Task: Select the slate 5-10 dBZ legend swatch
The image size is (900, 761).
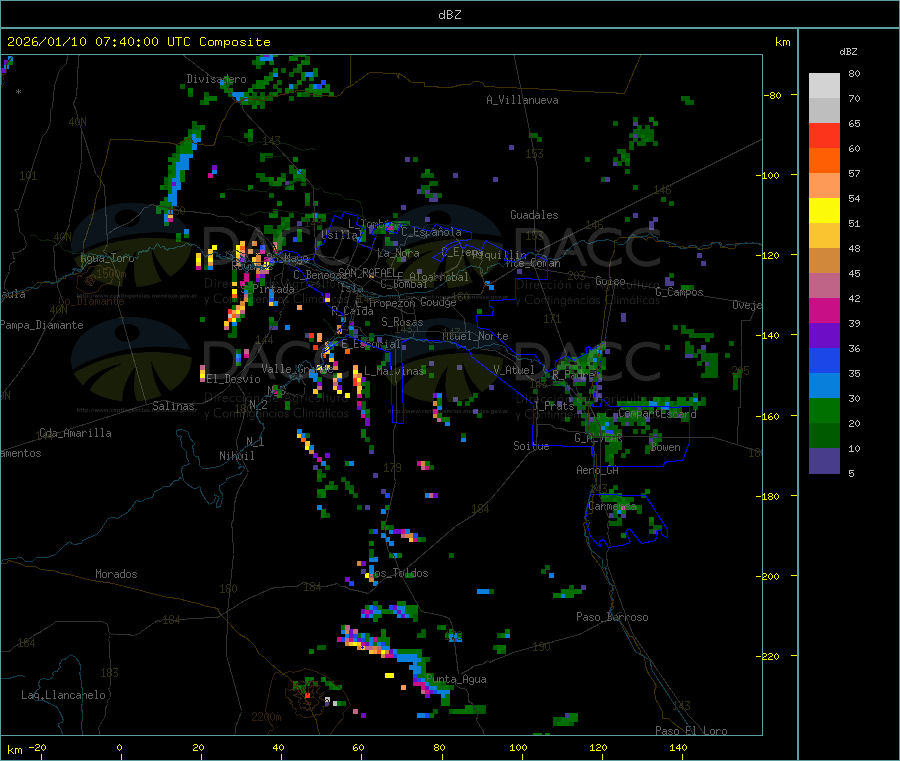Action: point(824,461)
